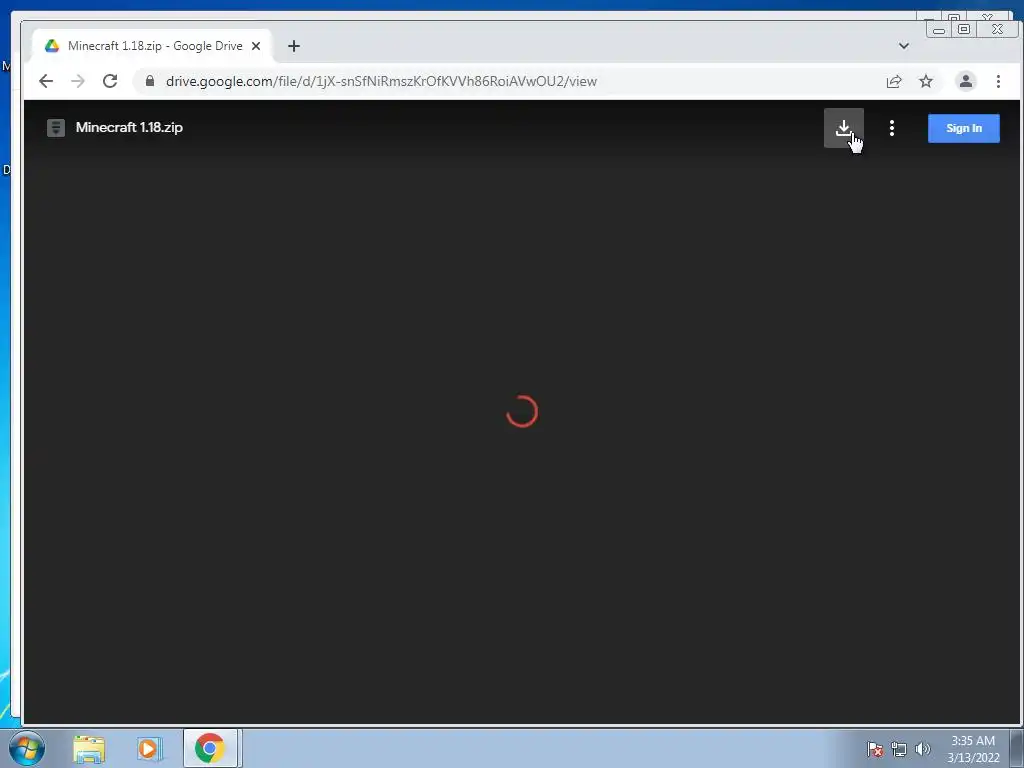Image resolution: width=1024 pixels, height=768 pixels.
Task: Click the Chrome taskbar button
Action: tap(210, 748)
